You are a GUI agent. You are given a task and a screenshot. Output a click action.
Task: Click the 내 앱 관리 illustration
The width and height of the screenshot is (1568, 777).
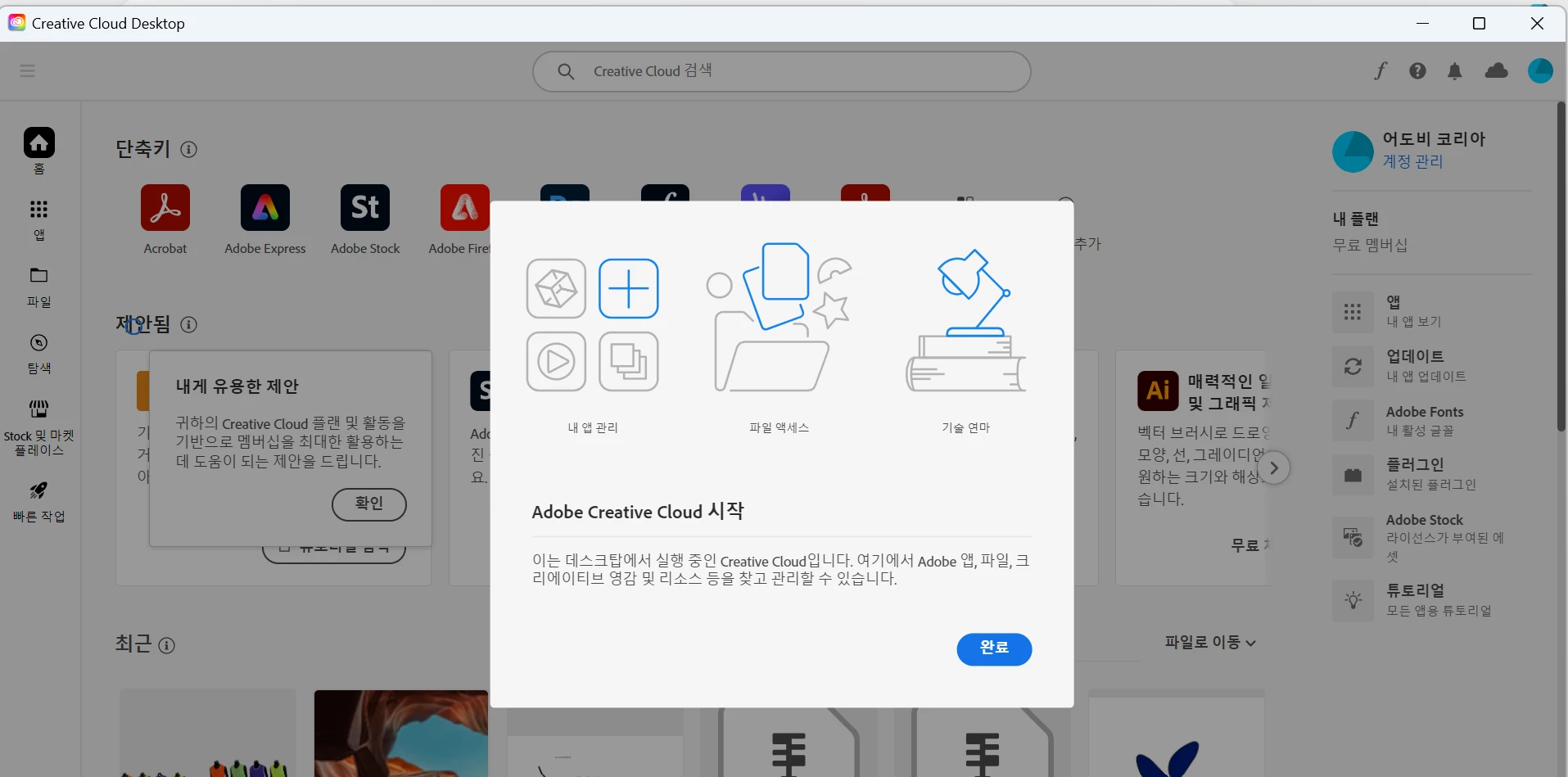(x=593, y=325)
